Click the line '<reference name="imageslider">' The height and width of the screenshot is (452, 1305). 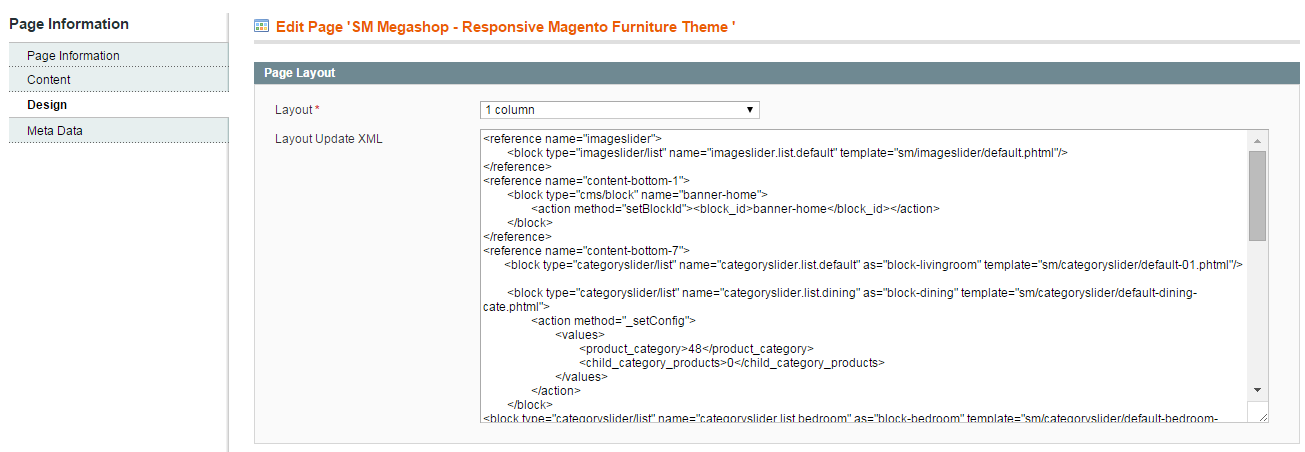tap(572, 139)
